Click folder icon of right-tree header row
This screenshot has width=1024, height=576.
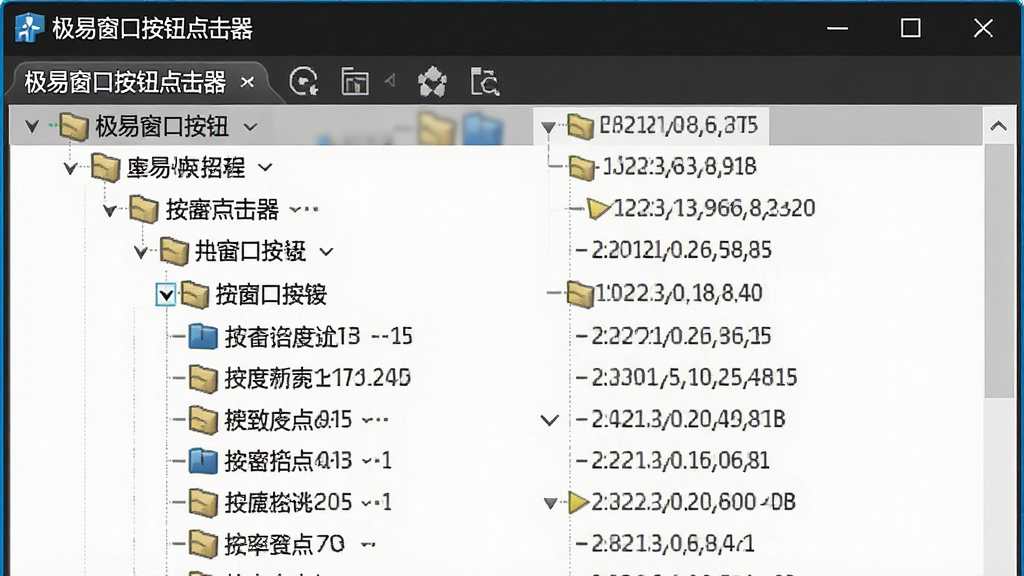pyautogui.click(x=580, y=125)
